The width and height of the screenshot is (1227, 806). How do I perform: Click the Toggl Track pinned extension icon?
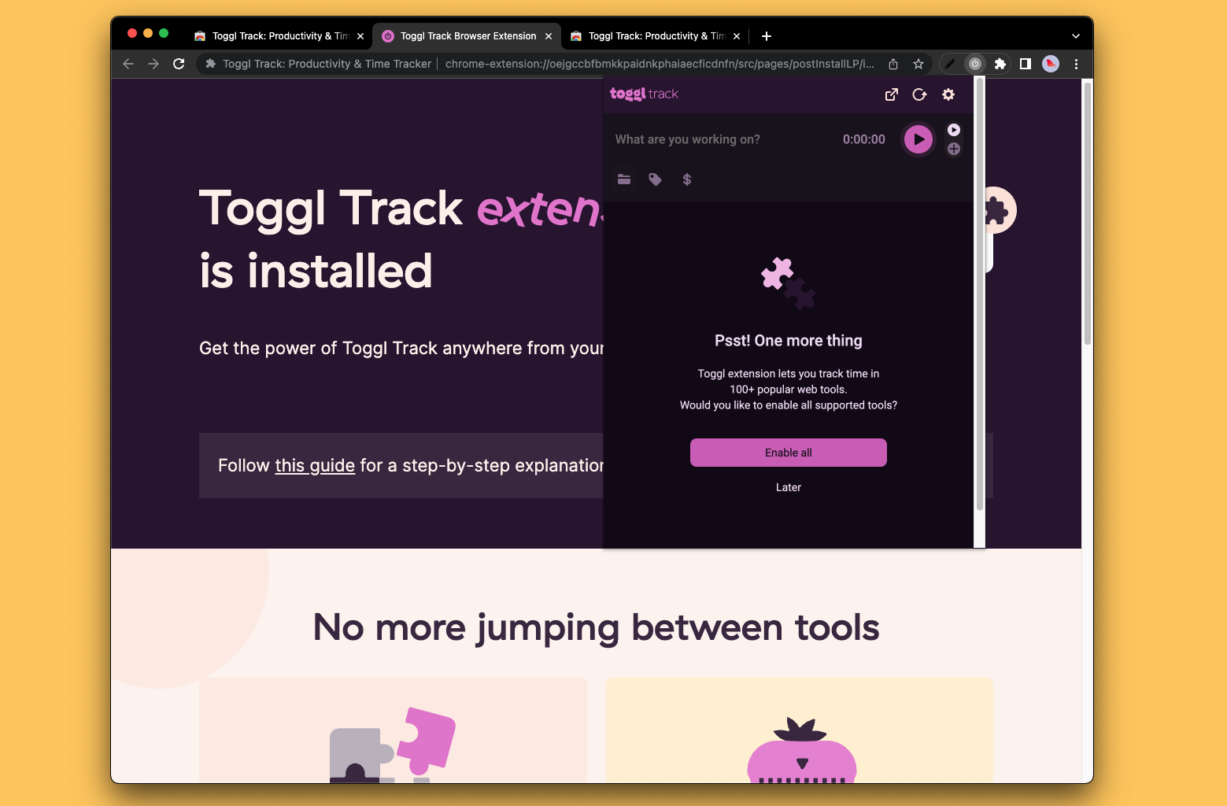975,63
